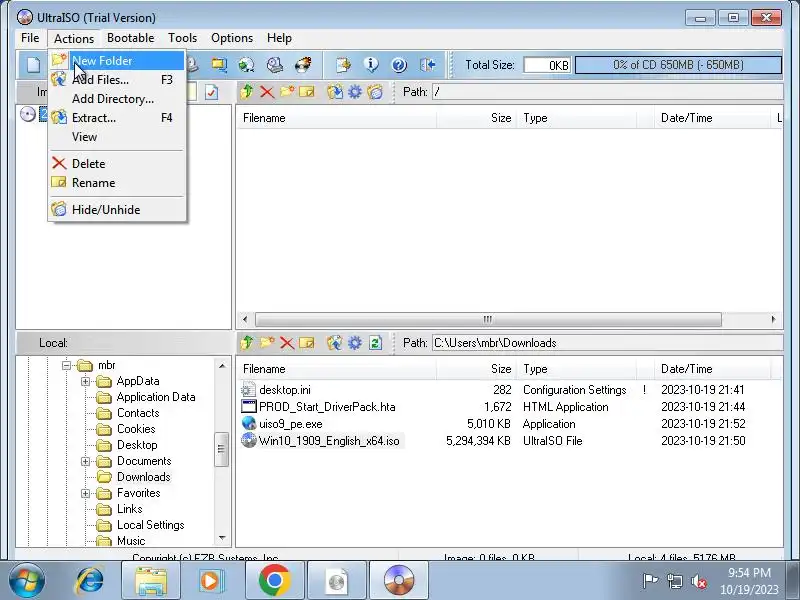Sort image files by Filename column header

[337, 118]
